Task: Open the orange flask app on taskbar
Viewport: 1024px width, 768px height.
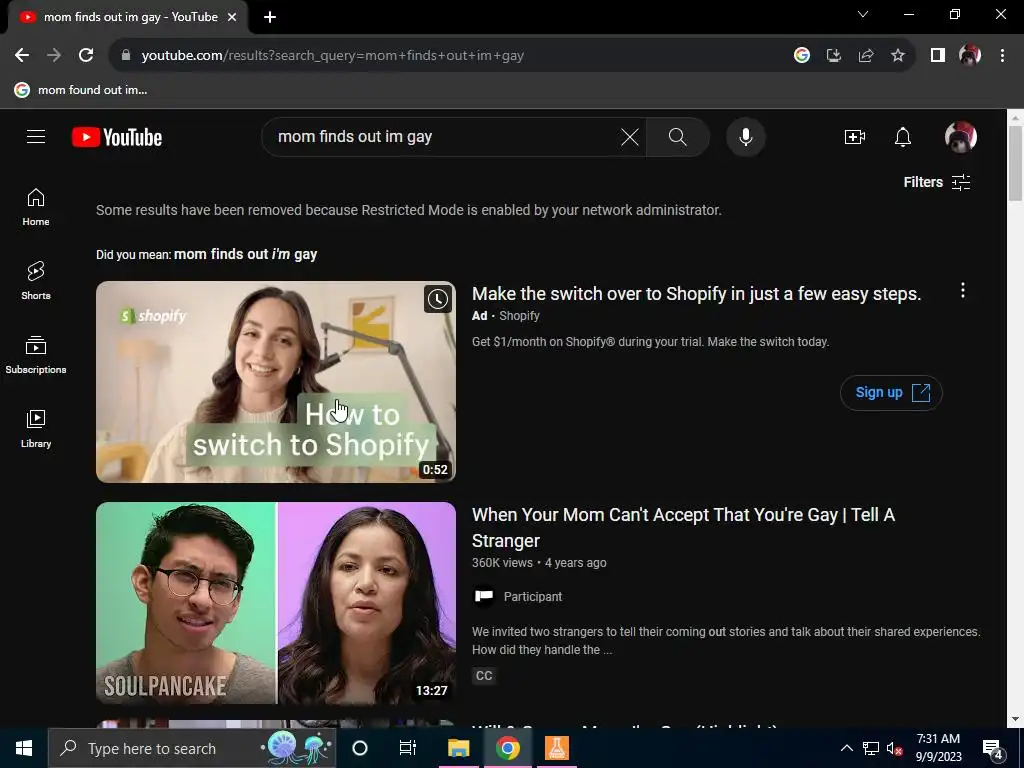Action: coord(556,748)
